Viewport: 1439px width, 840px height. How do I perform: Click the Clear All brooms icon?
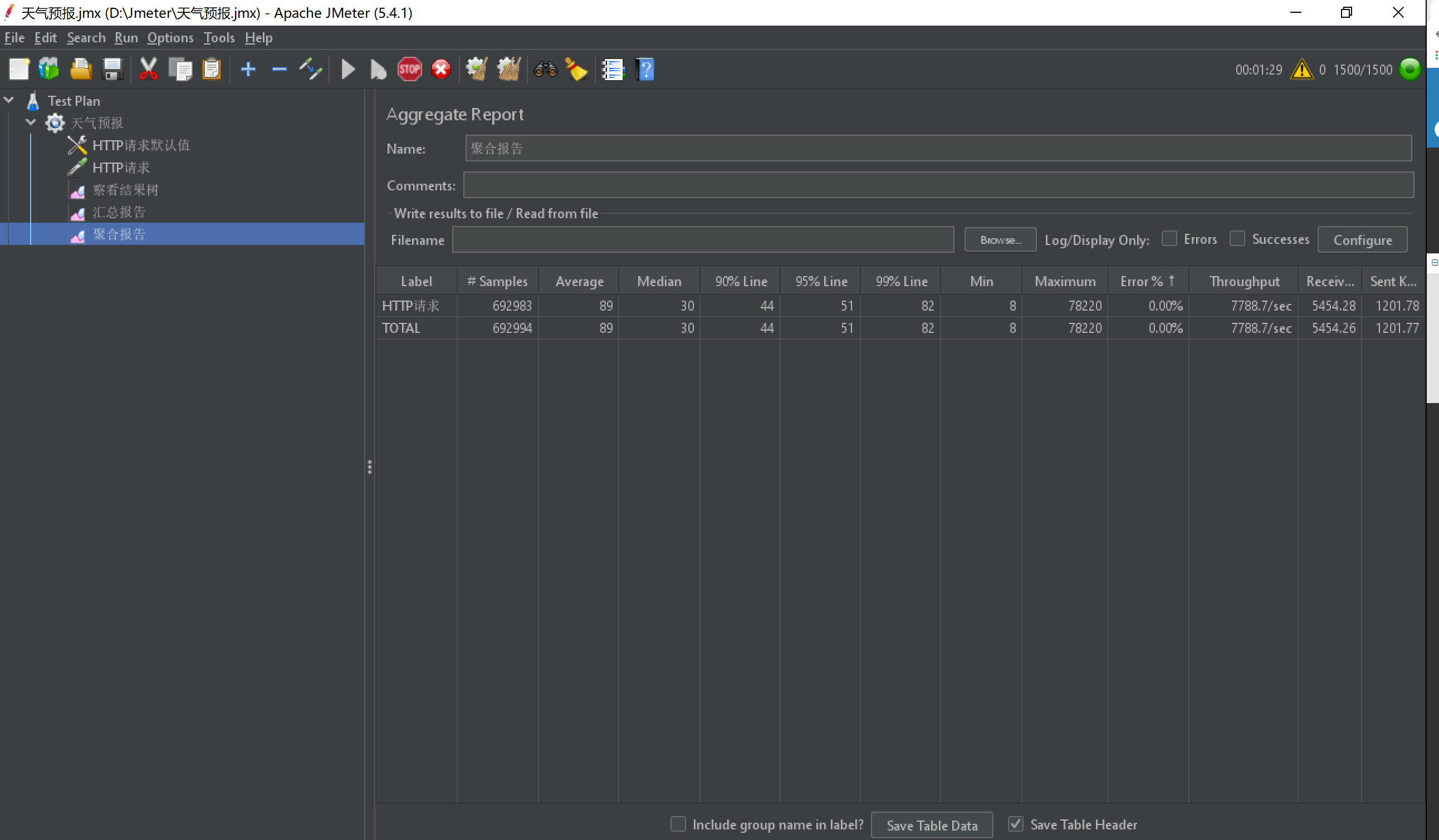508,70
